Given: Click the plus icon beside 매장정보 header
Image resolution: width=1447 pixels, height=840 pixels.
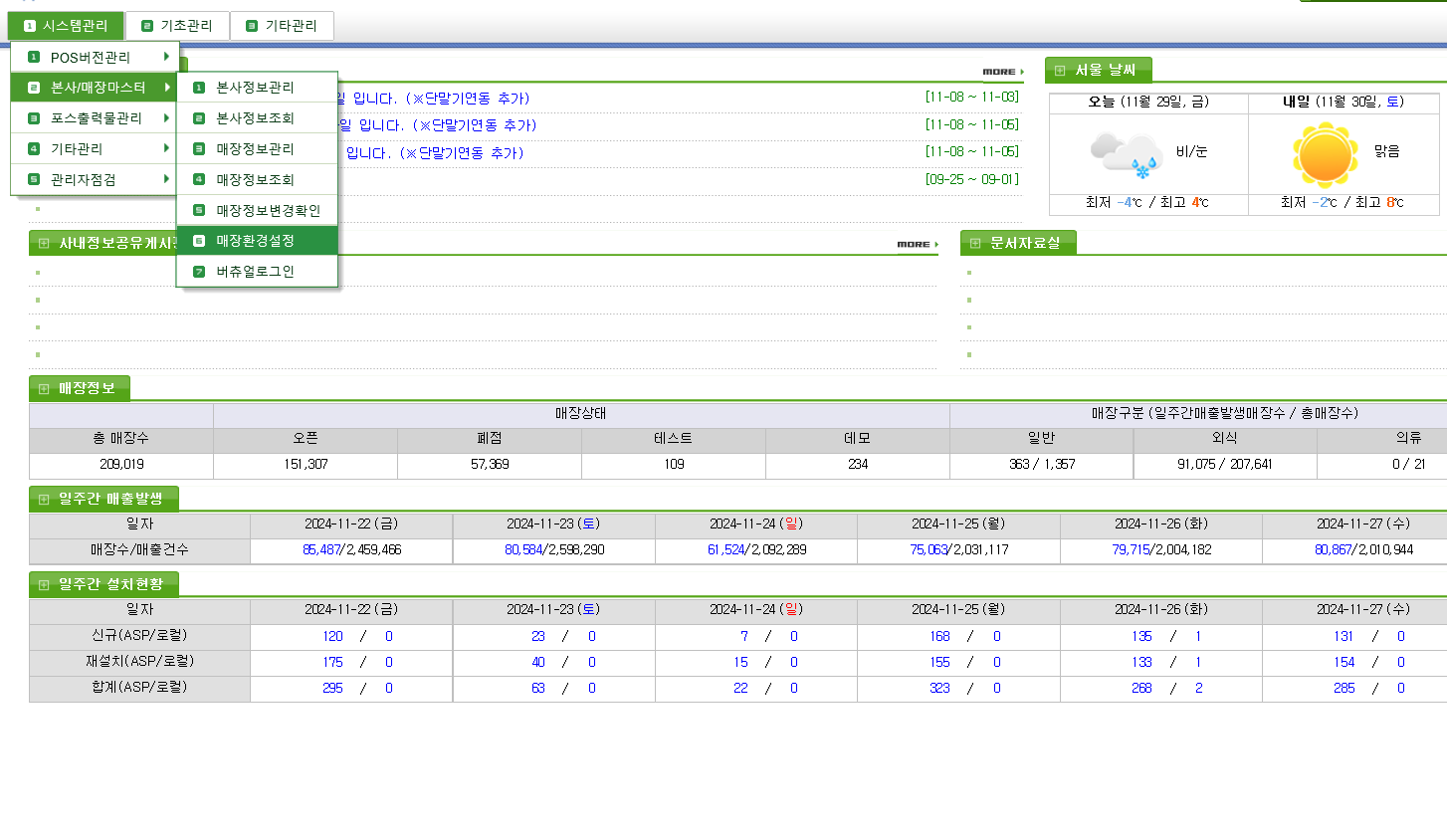Looking at the screenshot, I should [x=43, y=388].
